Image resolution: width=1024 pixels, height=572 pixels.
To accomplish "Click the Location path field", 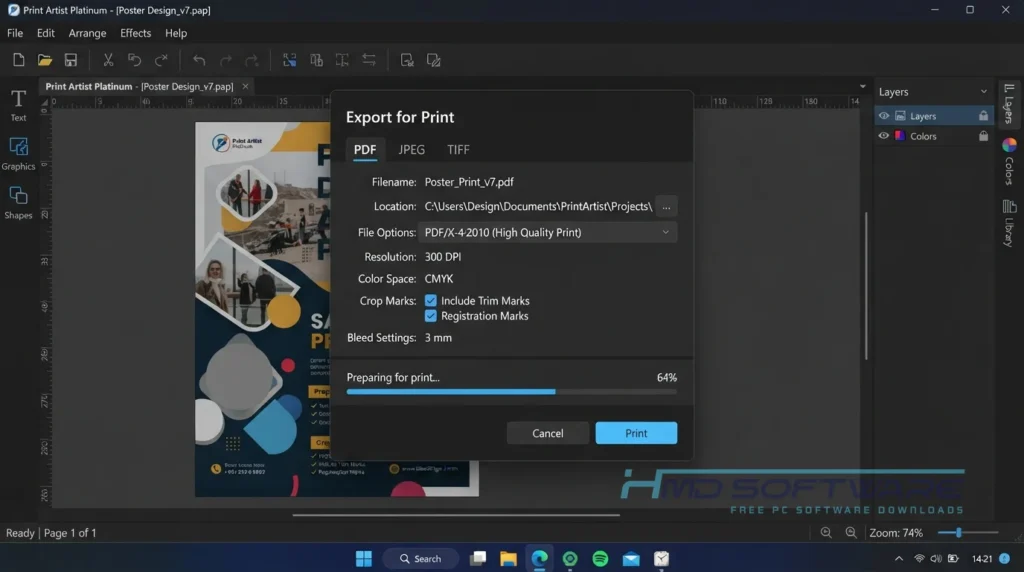I will click(x=538, y=206).
